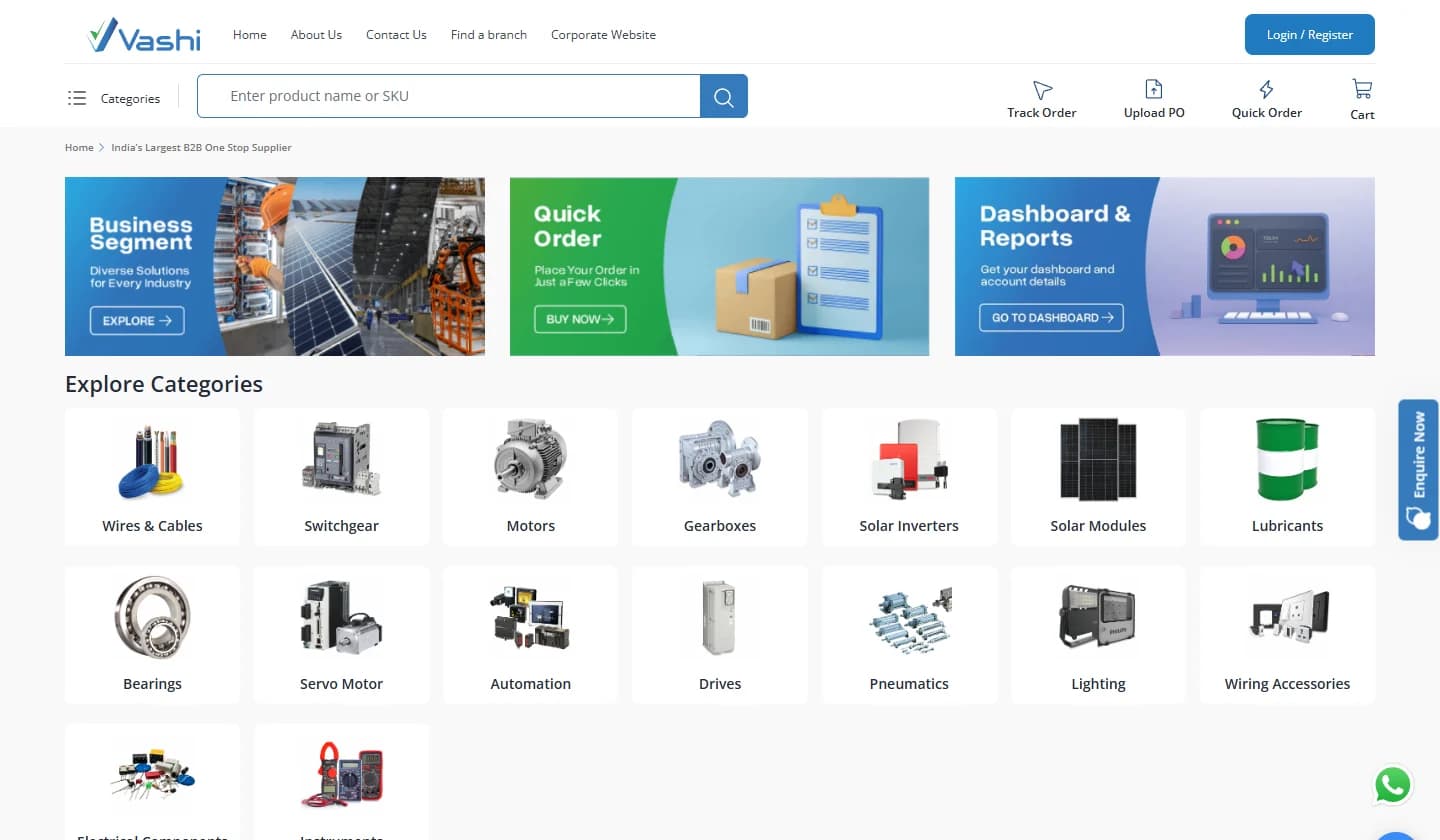
Task: Select the Switchgear category image
Action: click(342, 460)
